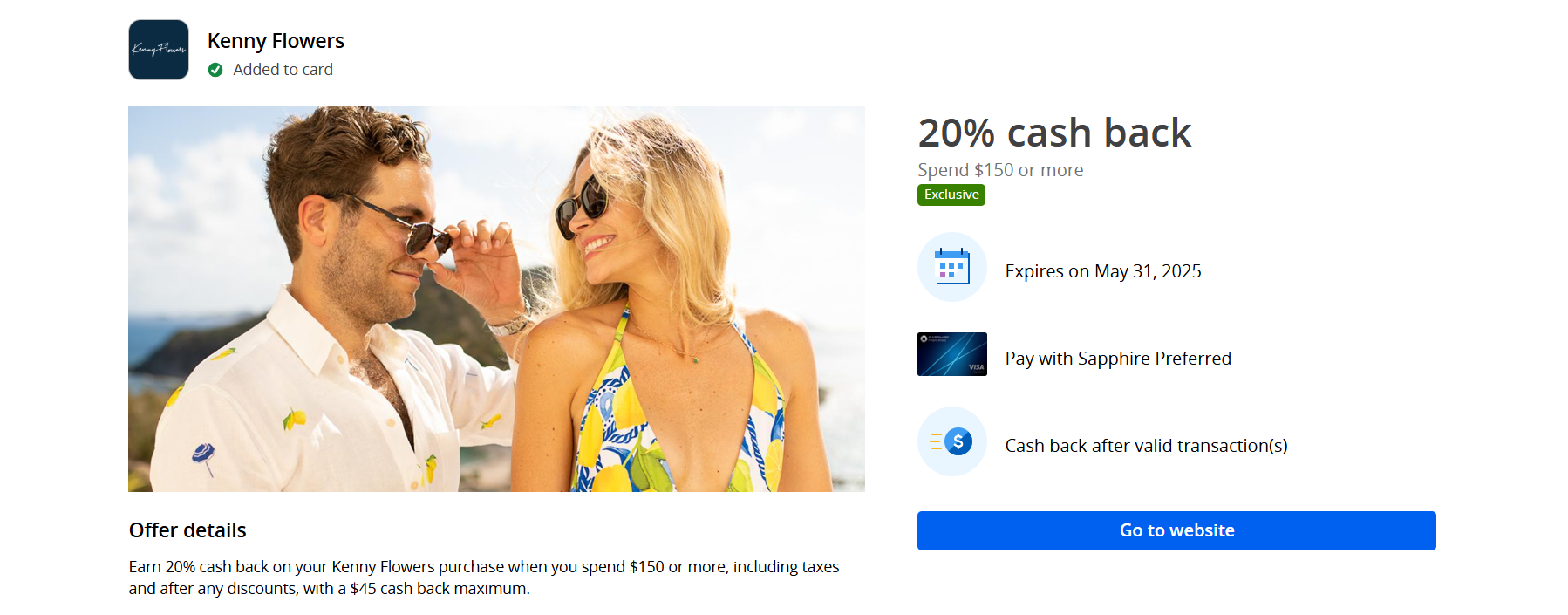
Task: Click the green Exclusive badge
Action: pos(951,195)
